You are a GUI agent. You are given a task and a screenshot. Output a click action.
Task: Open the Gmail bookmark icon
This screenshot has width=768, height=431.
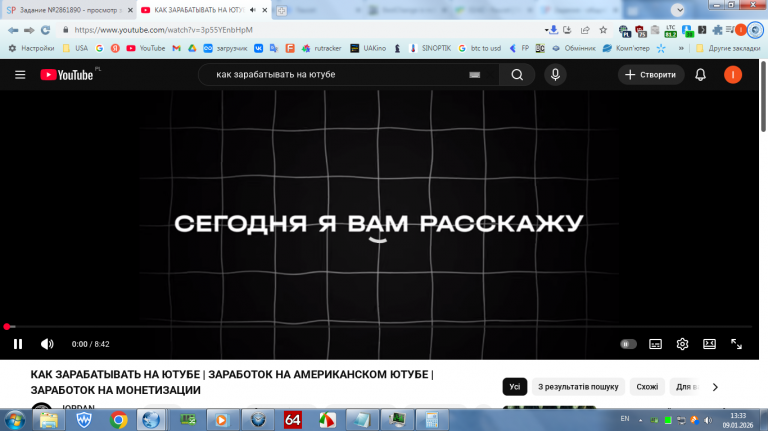pos(176,48)
